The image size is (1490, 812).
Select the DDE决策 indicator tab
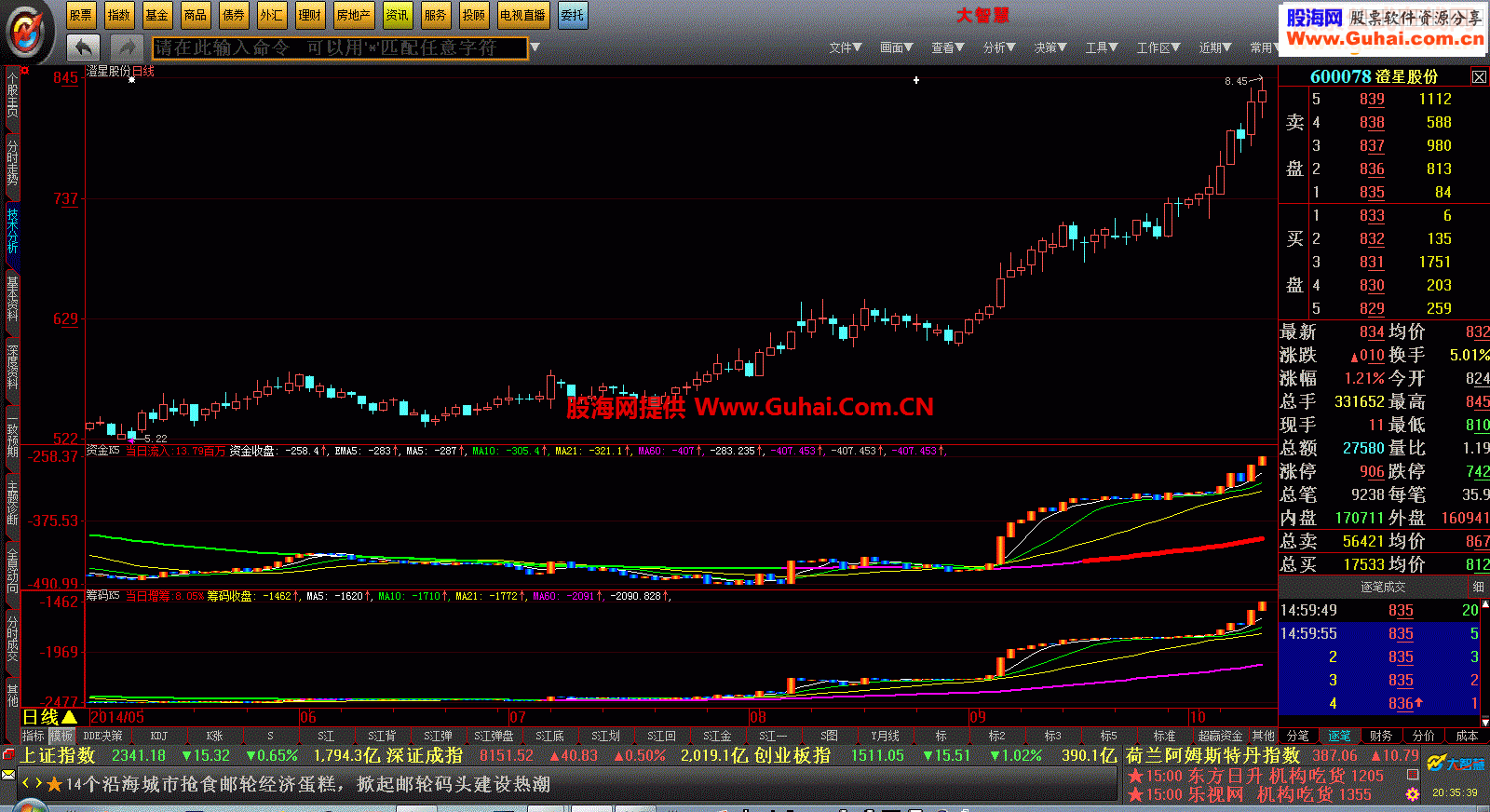pos(102,736)
